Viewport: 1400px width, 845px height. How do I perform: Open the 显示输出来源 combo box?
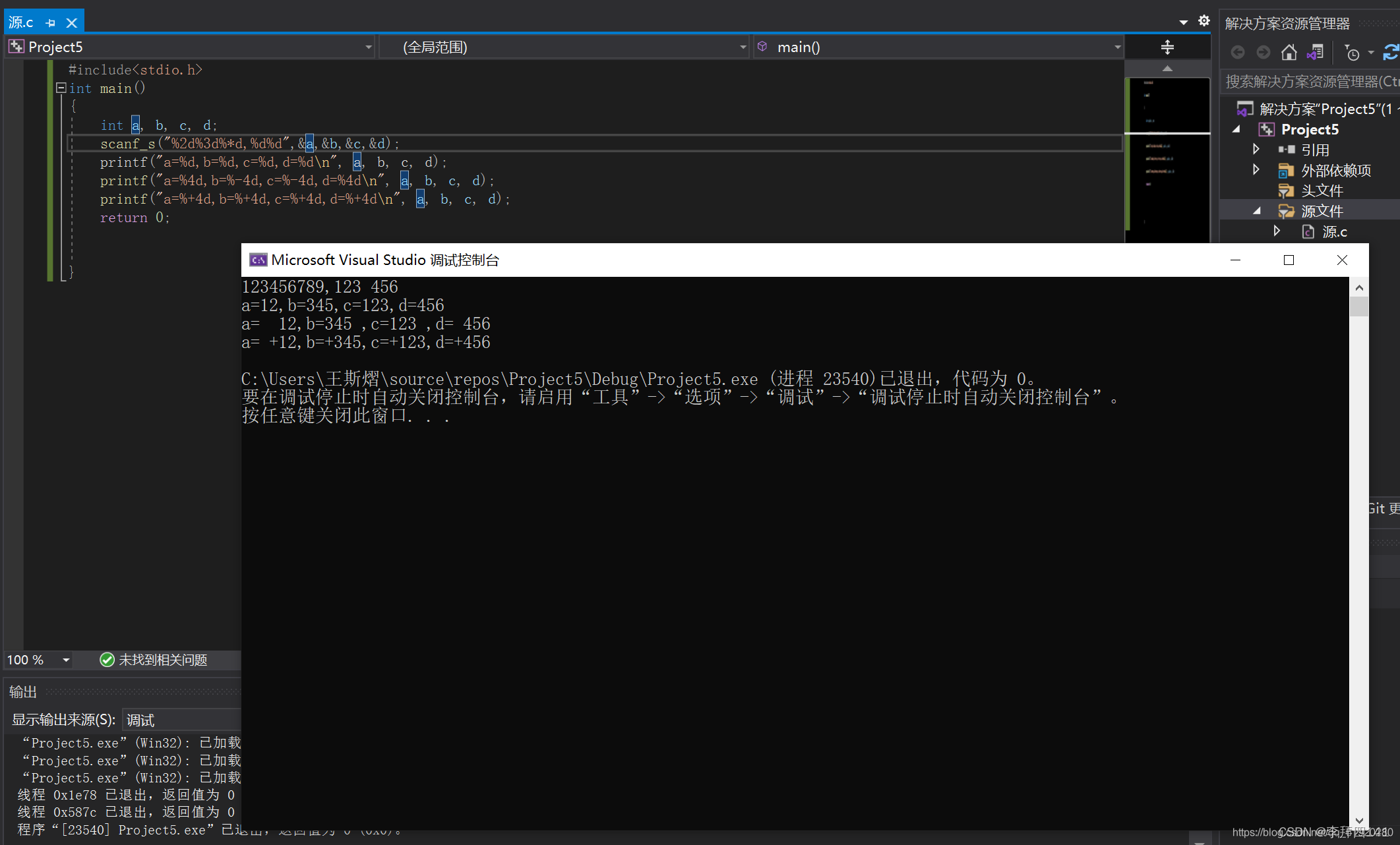[x=182, y=720]
